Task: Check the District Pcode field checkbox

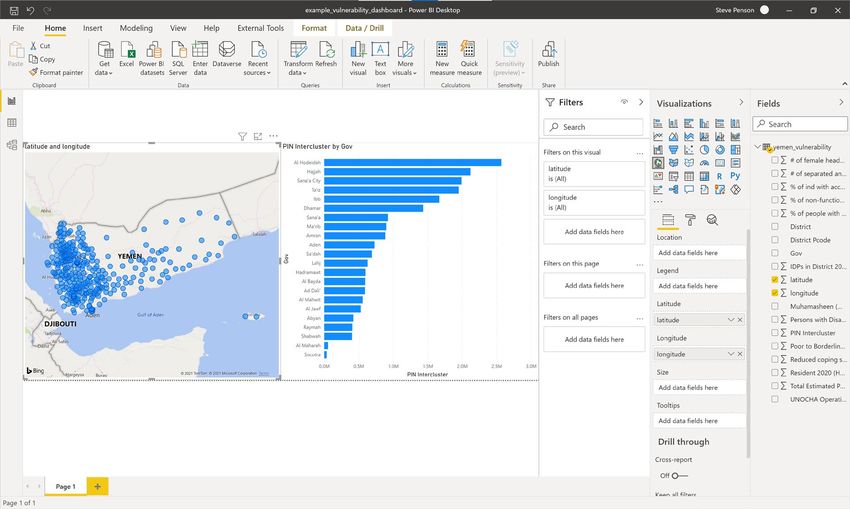Action: pos(775,240)
